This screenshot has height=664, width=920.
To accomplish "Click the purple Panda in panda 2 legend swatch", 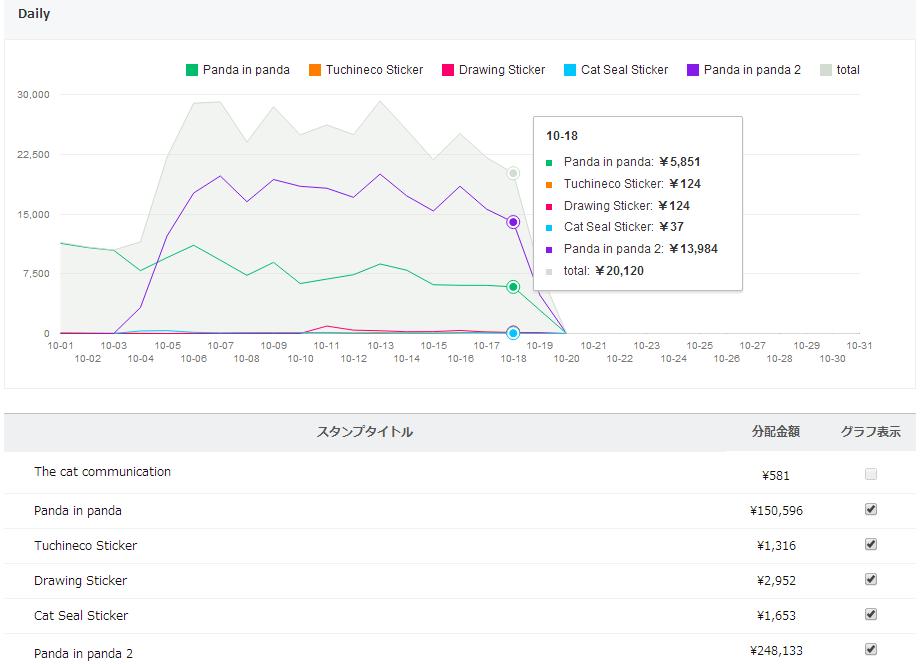I will pyautogui.click(x=693, y=70).
